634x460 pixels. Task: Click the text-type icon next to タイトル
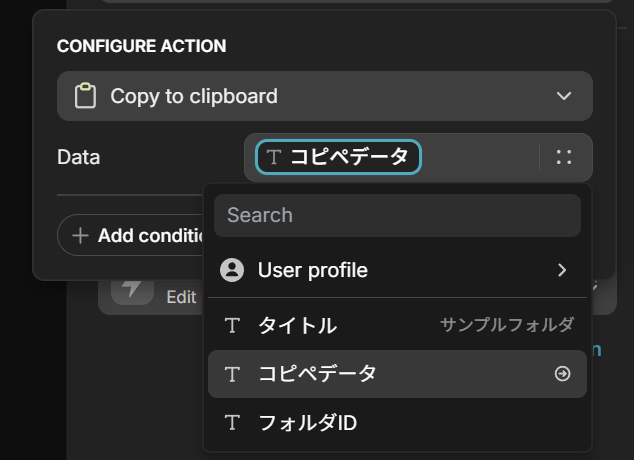tap(232, 325)
